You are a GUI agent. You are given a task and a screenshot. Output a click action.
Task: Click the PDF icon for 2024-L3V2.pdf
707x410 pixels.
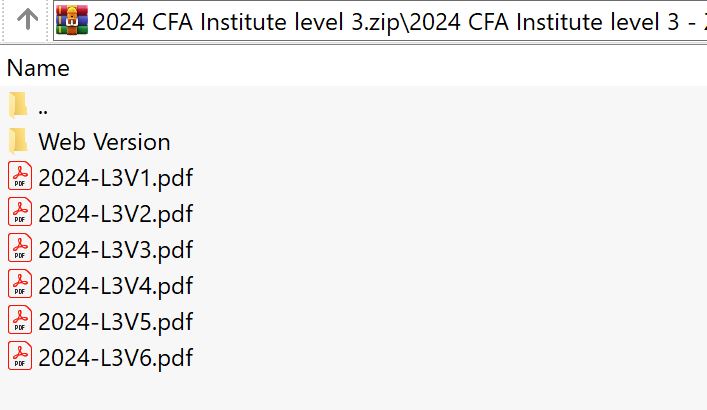tap(19, 213)
